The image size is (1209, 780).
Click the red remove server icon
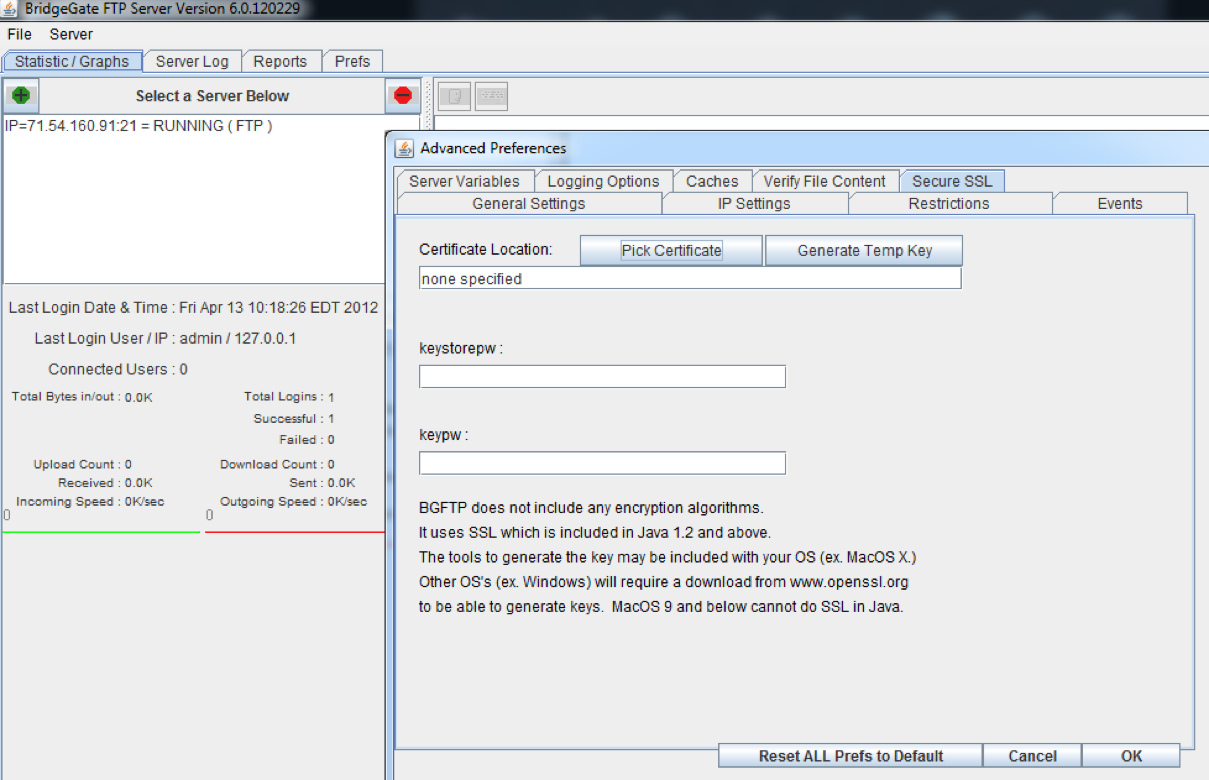[x=403, y=96]
